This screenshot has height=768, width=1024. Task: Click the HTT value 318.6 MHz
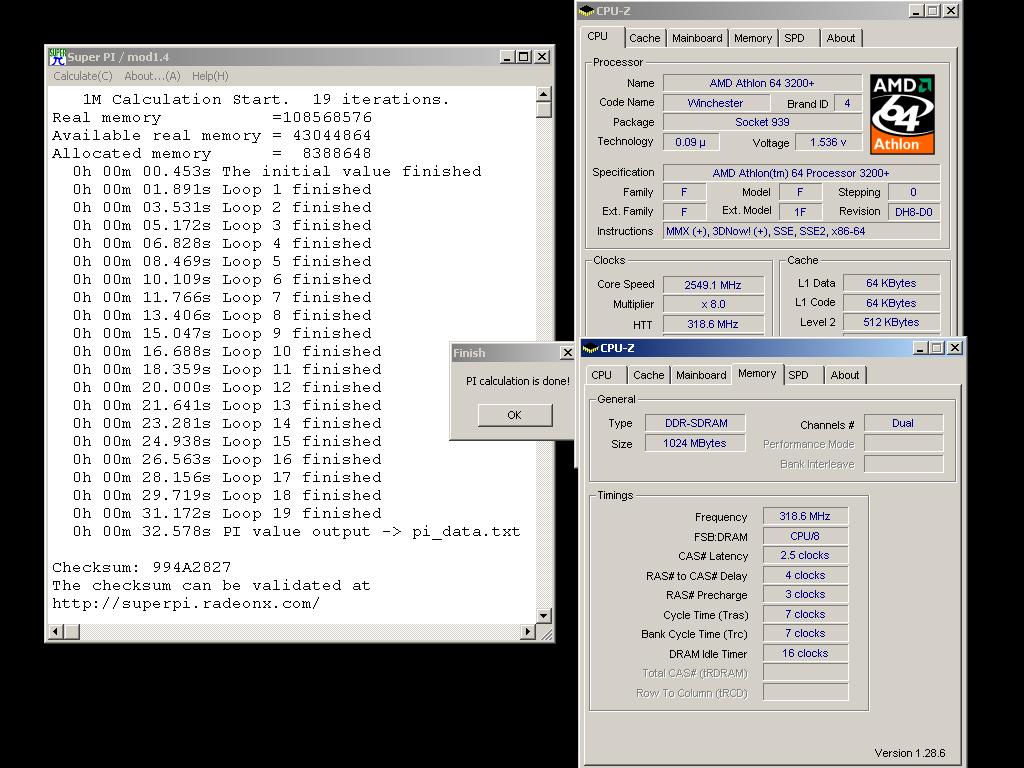713,324
